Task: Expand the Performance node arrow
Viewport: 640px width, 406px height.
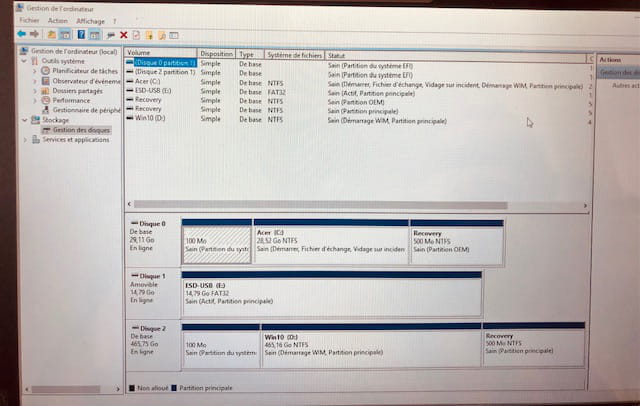Action: 35,100
